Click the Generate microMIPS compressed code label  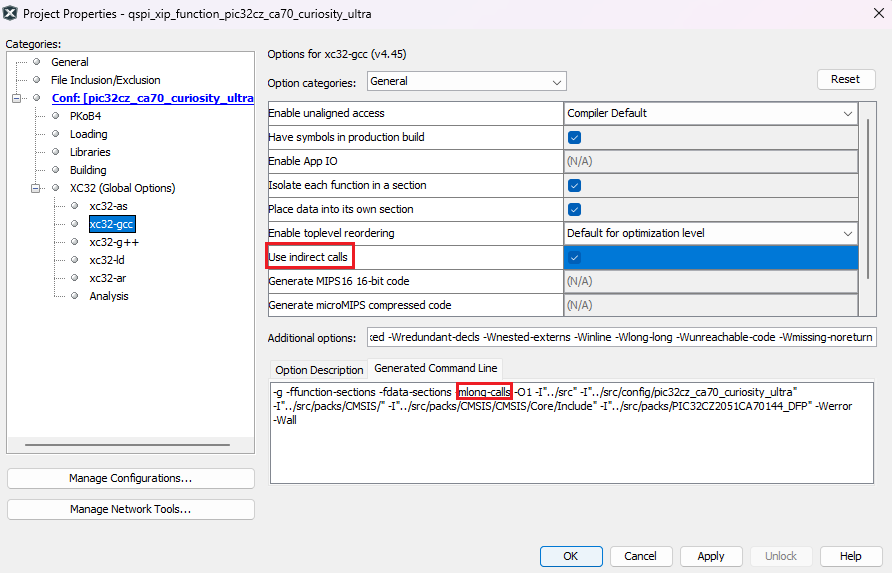point(360,305)
